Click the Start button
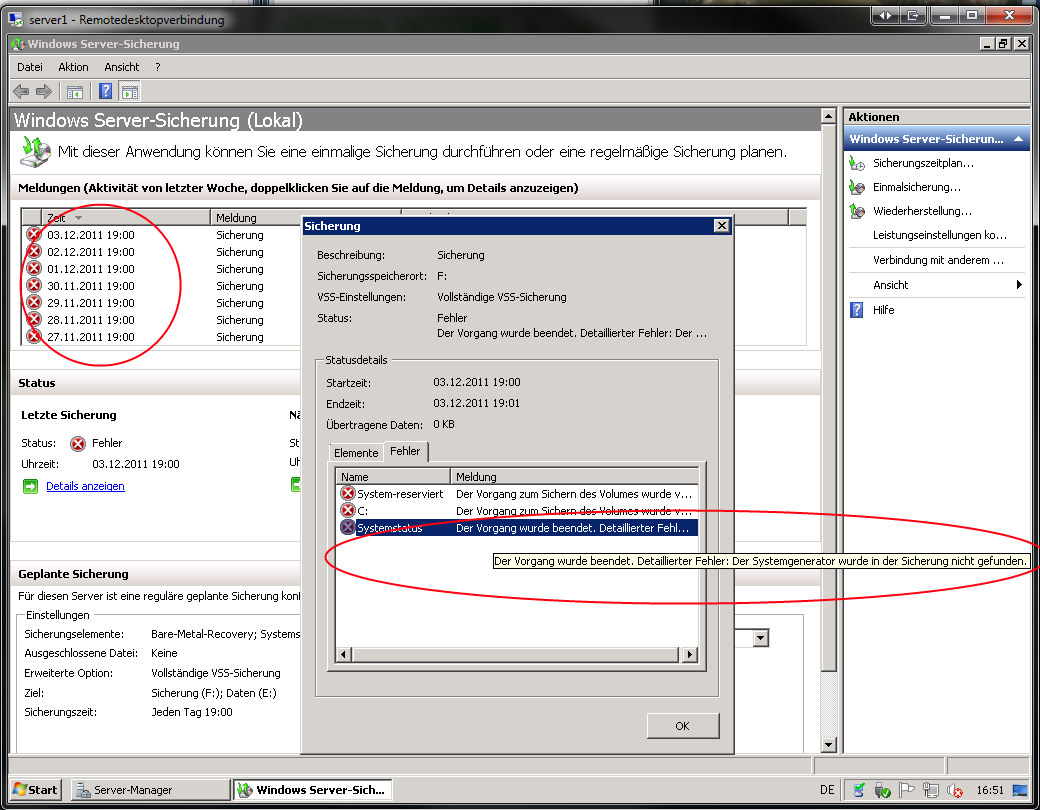The image size is (1040, 810). [36, 789]
